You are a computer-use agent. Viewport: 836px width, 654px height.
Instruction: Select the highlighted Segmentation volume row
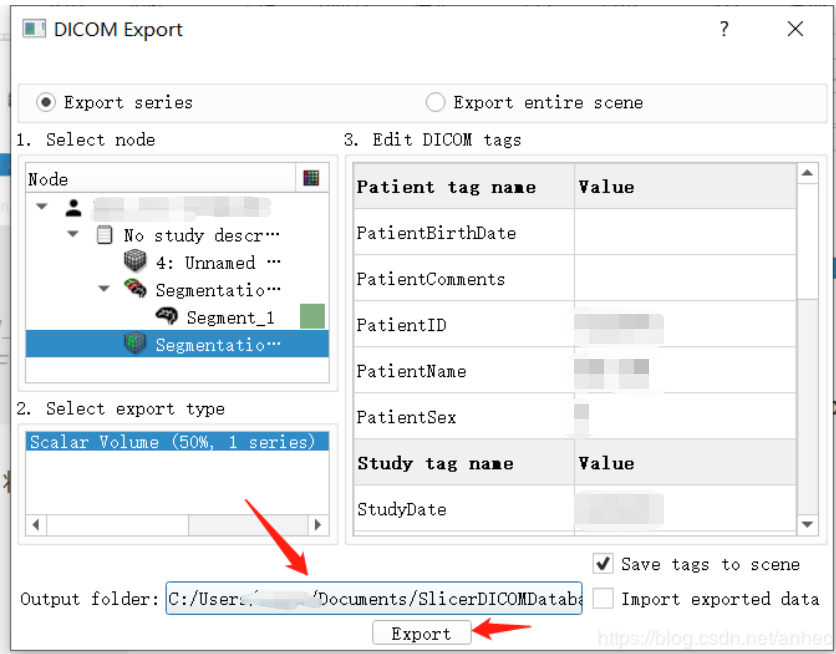tap(177, 344)
